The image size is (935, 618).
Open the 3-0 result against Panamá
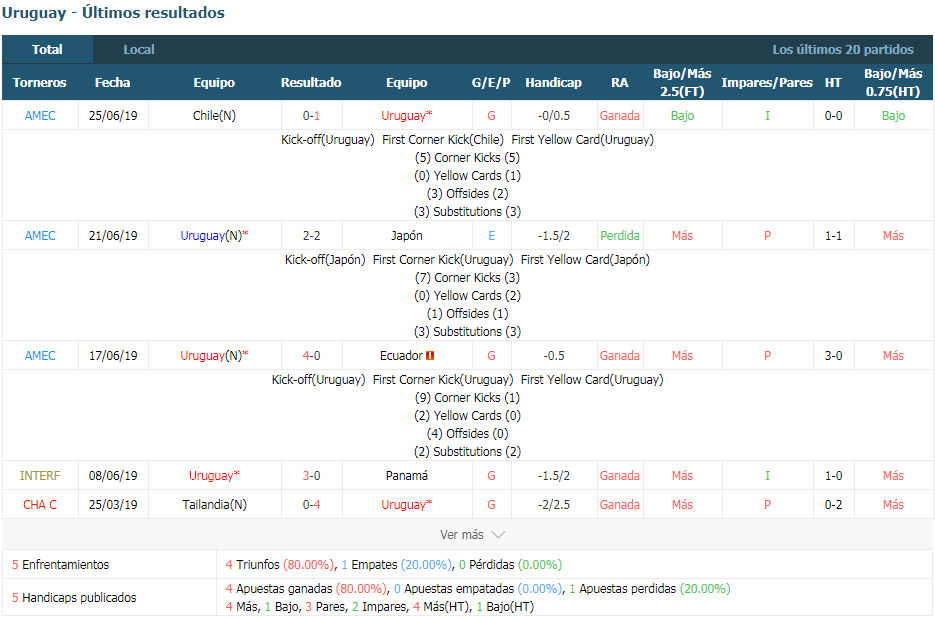click(x=311, y=475)
